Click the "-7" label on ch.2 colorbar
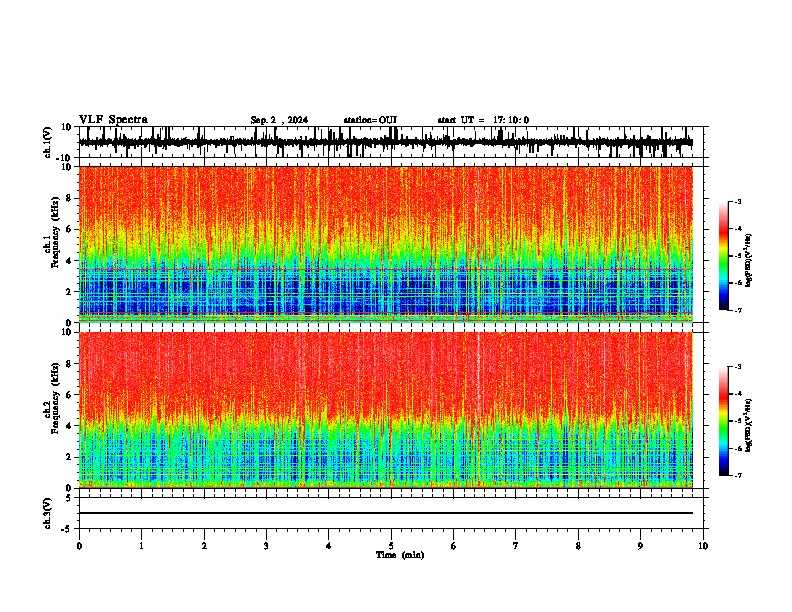The width and height of the screenshot is (792, 612). tap(737, 476)
